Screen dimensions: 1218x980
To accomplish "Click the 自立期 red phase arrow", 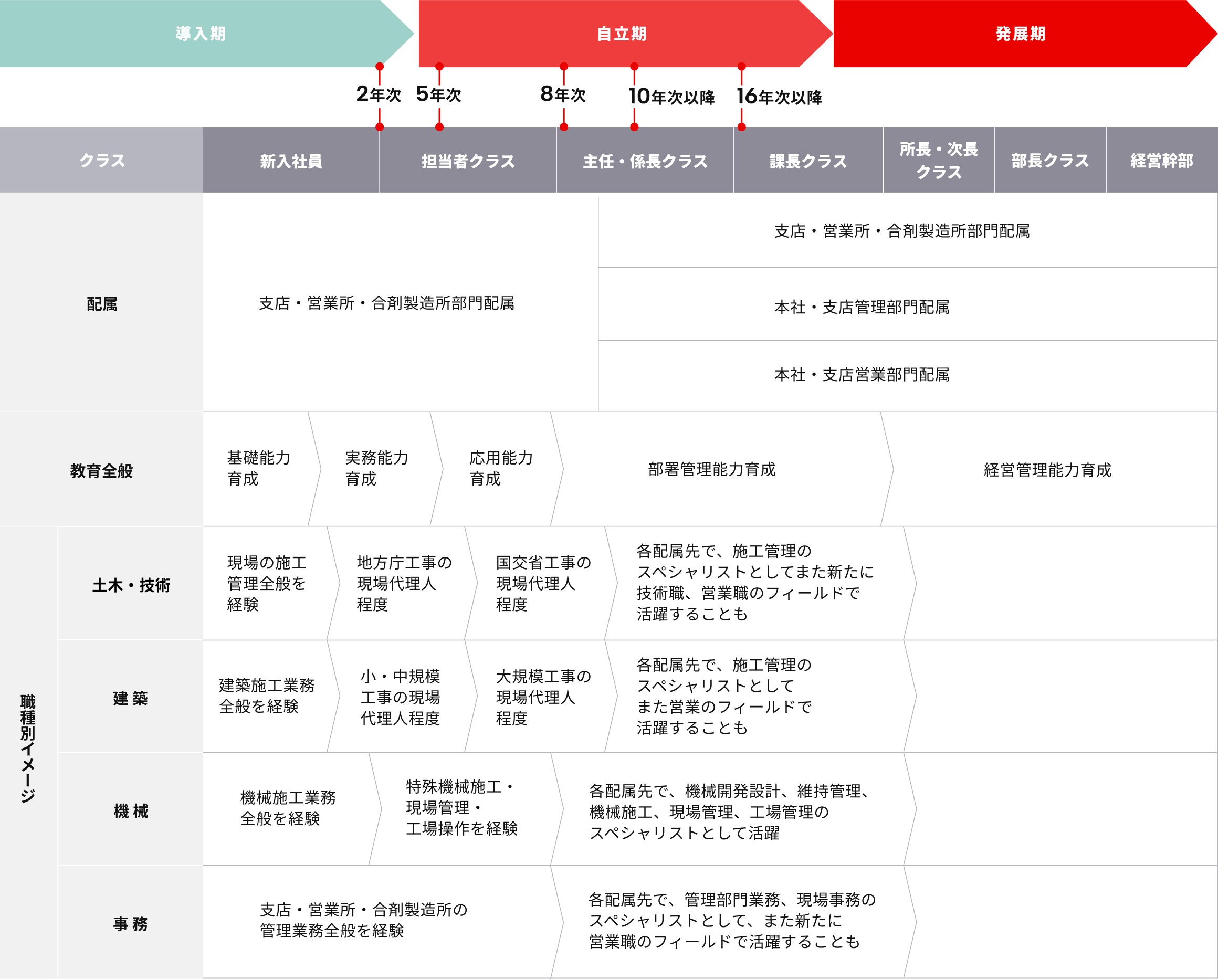I will click(x=622, y=34).
